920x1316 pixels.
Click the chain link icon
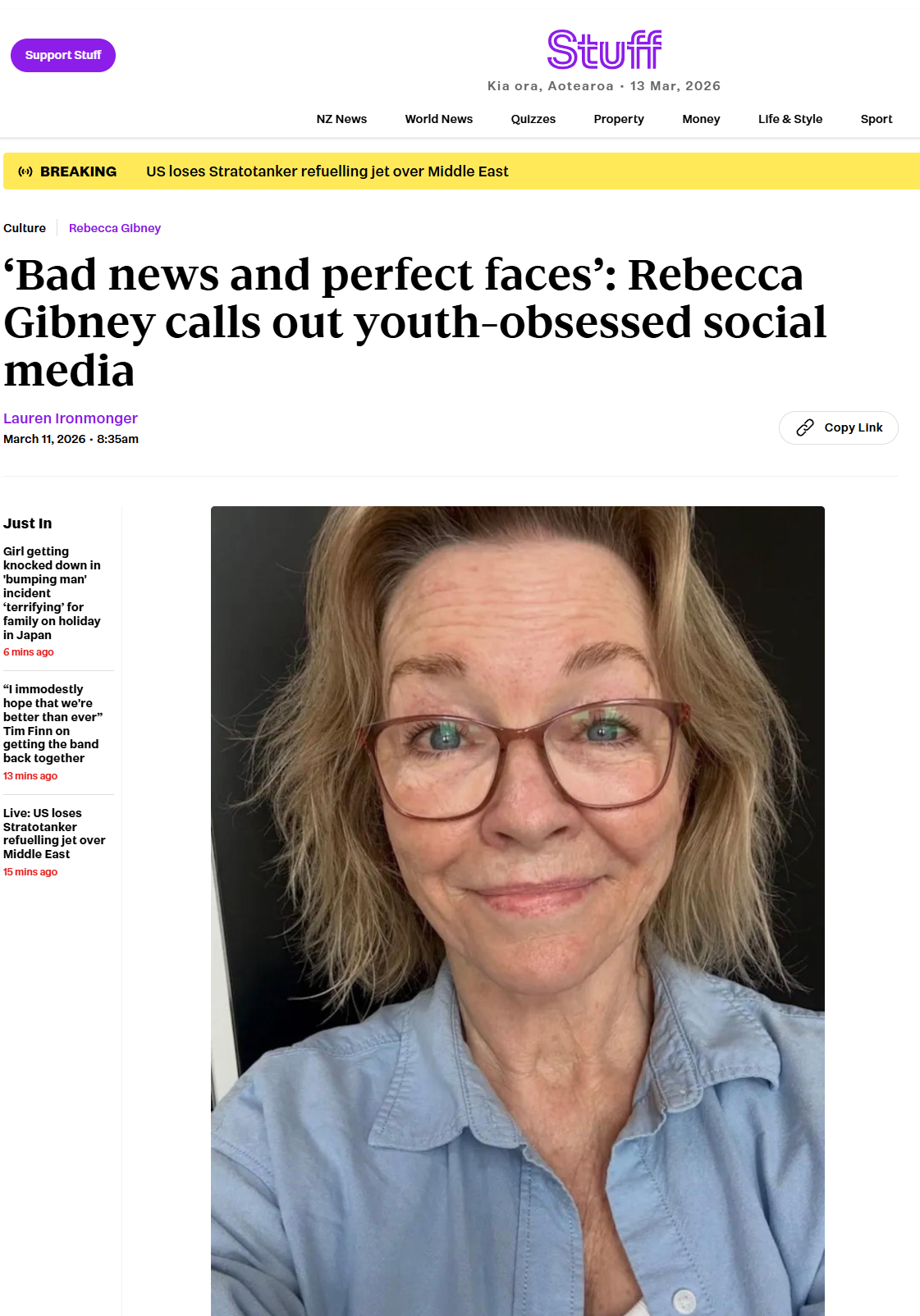[805, 427]
